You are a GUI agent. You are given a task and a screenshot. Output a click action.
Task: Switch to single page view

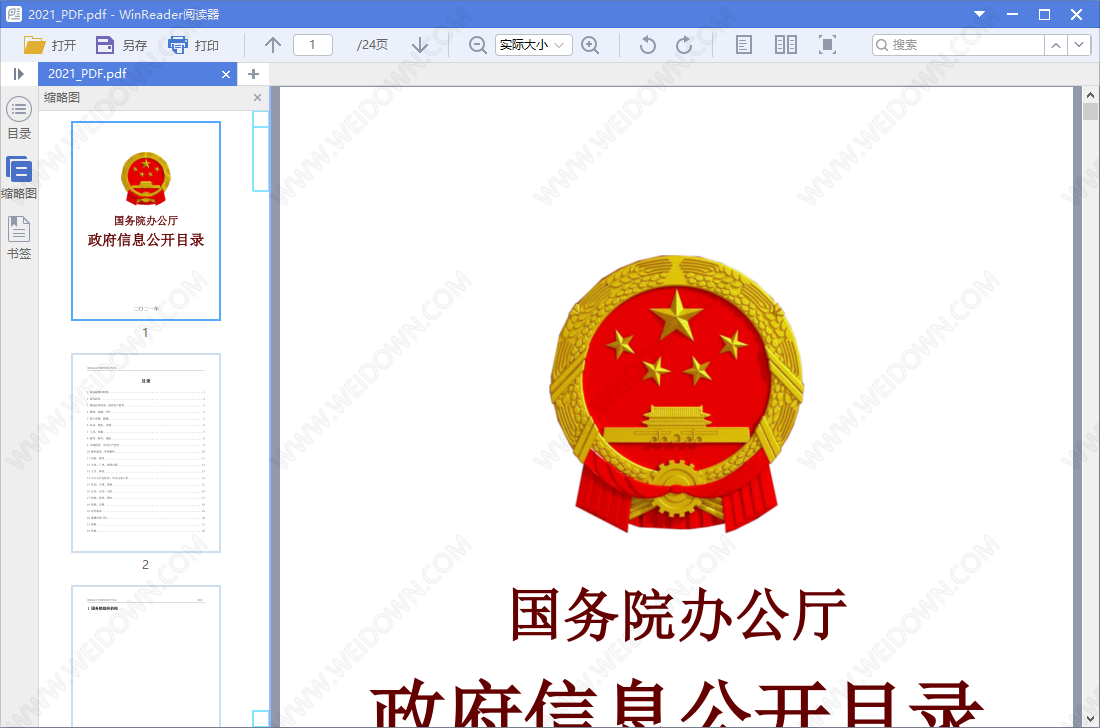point(744,45)
